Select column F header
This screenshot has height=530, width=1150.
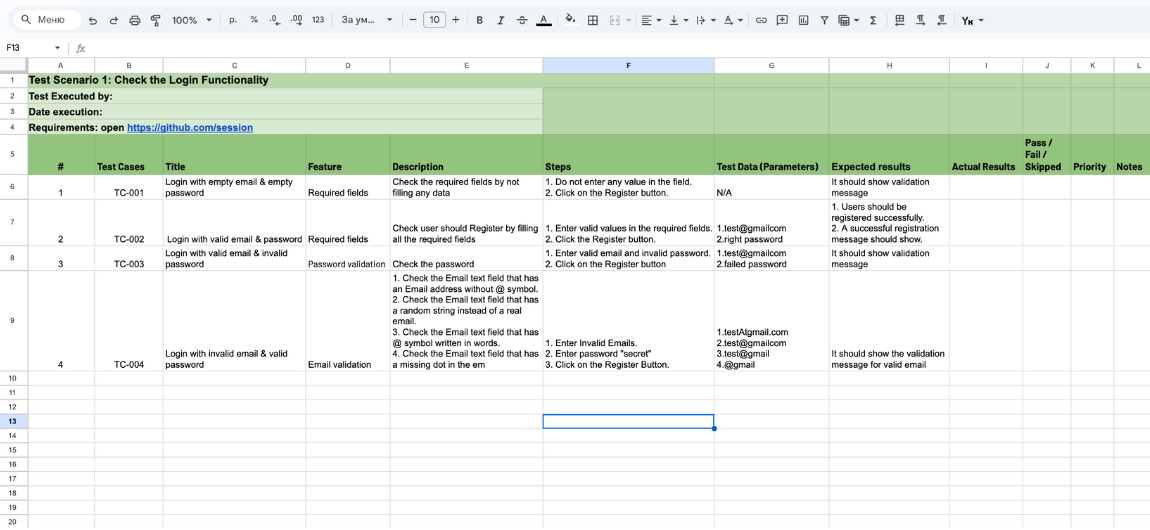(x=629, y=65)
